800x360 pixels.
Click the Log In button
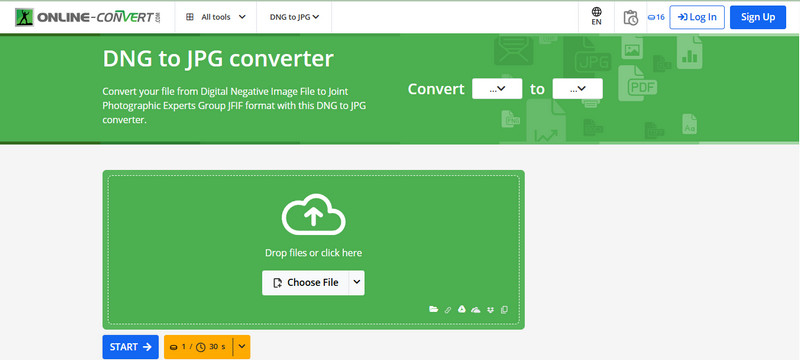(697, 17)
